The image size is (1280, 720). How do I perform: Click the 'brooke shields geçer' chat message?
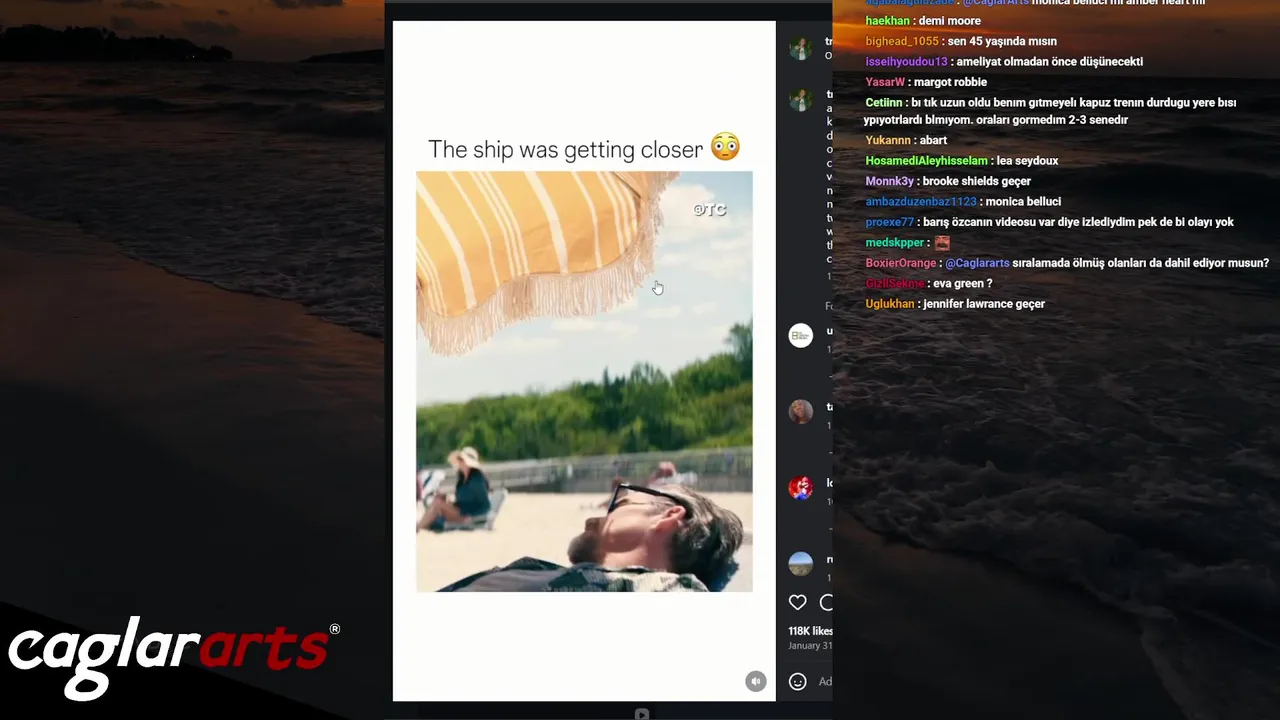coord(976,181)
